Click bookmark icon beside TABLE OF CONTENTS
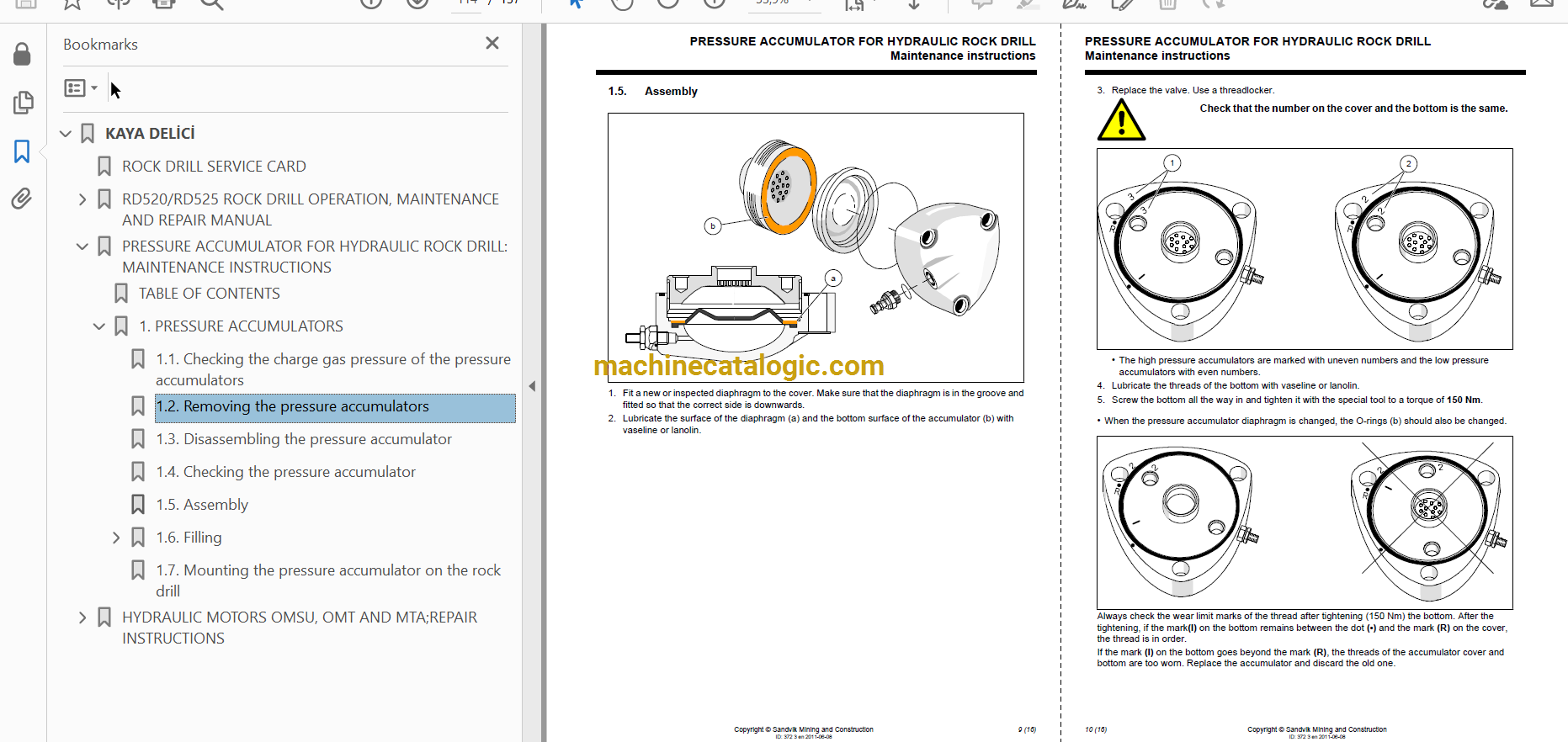1568x742 pixels. [121, 294]
